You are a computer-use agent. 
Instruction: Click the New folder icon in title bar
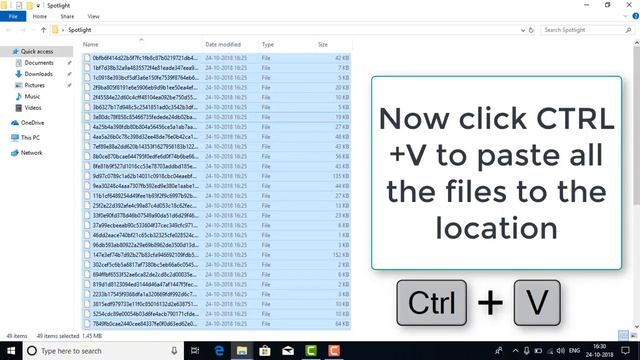point(29,5)
